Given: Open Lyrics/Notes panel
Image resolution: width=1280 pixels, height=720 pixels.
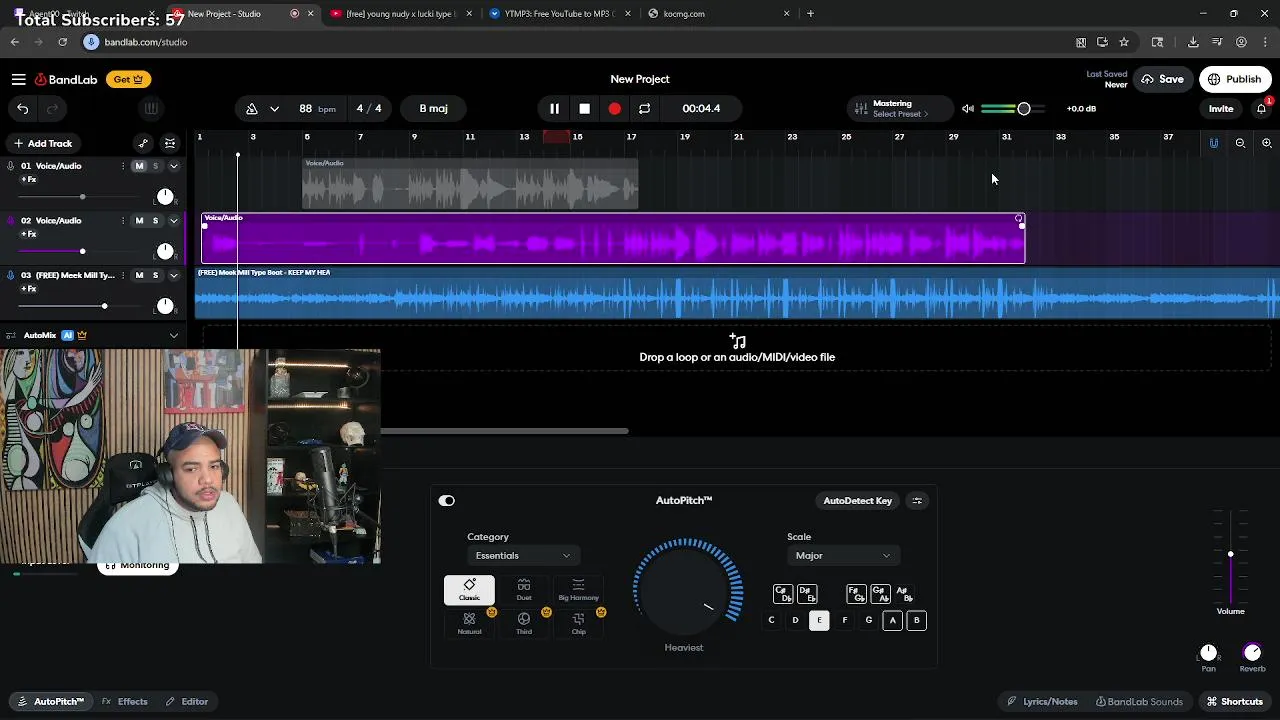Looking at the screenshot, I should (x=1042, y=702).
